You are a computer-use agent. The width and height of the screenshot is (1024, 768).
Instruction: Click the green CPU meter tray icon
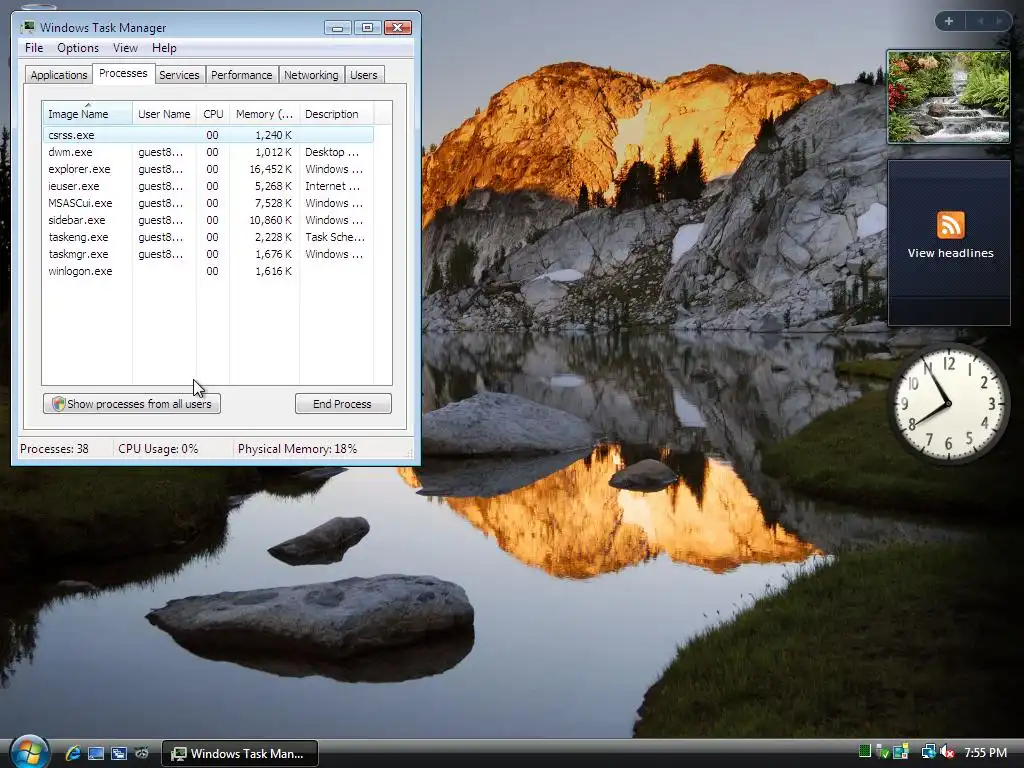[x=865, y=752]
